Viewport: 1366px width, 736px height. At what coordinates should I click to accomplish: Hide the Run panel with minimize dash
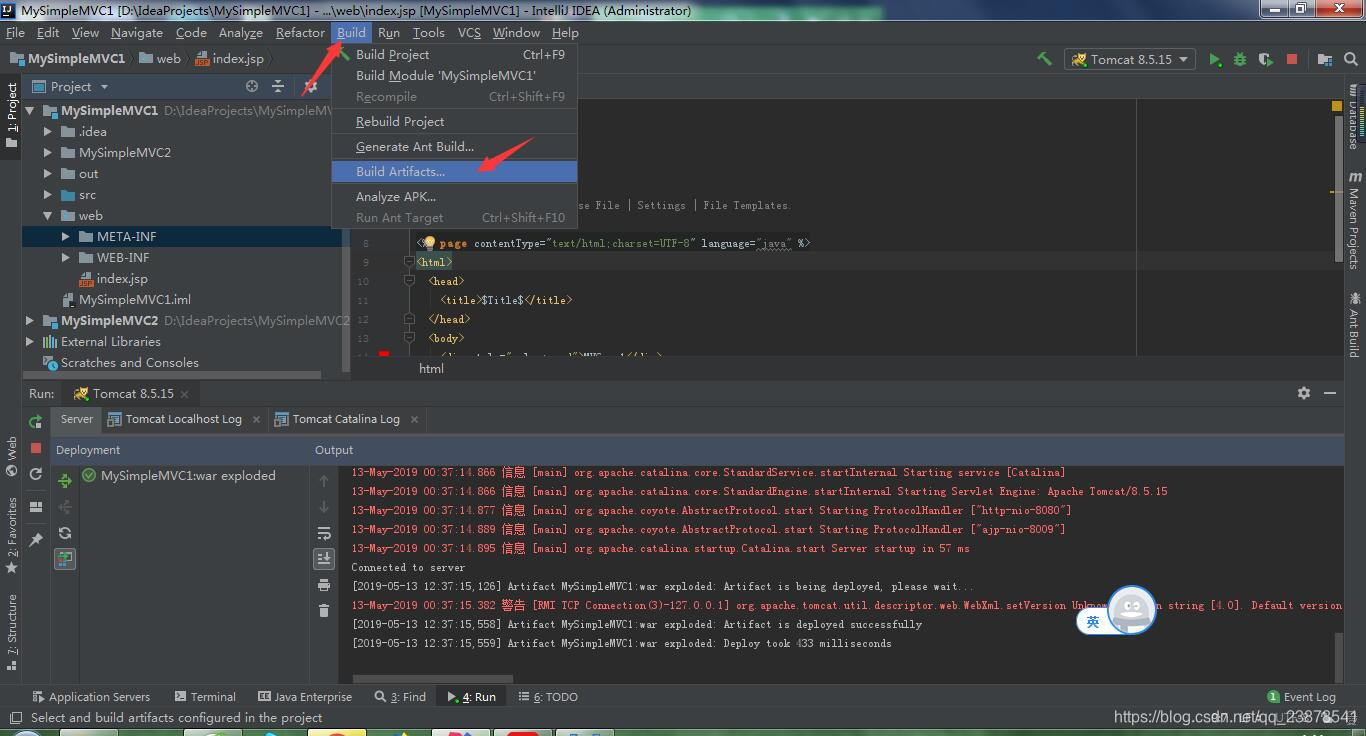[1330, 393]
